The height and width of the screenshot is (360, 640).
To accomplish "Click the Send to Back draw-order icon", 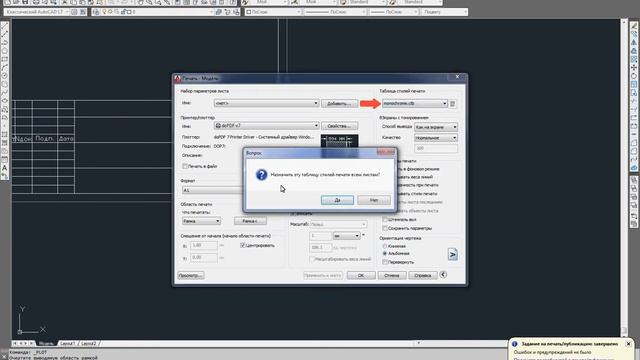I will point(634,189).
